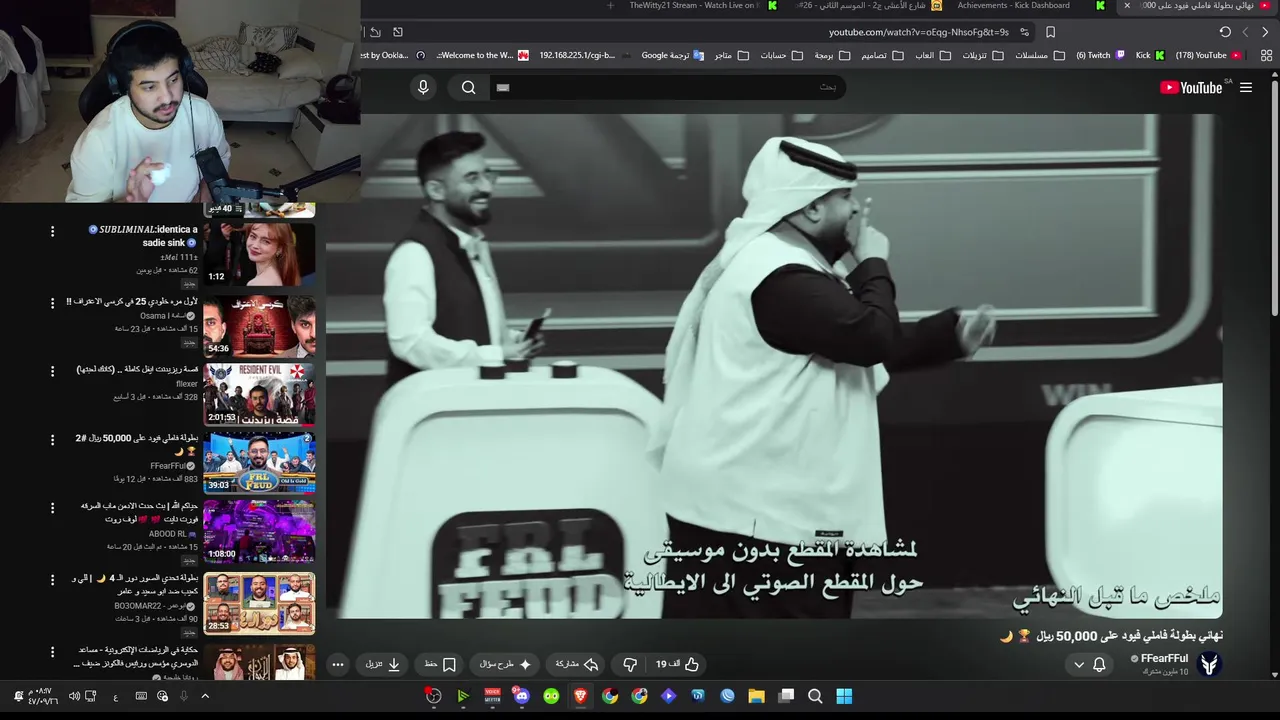This screenshot has width=1280, height=720.
Task: Open Brave browser from taskbar
Action: 580,696
